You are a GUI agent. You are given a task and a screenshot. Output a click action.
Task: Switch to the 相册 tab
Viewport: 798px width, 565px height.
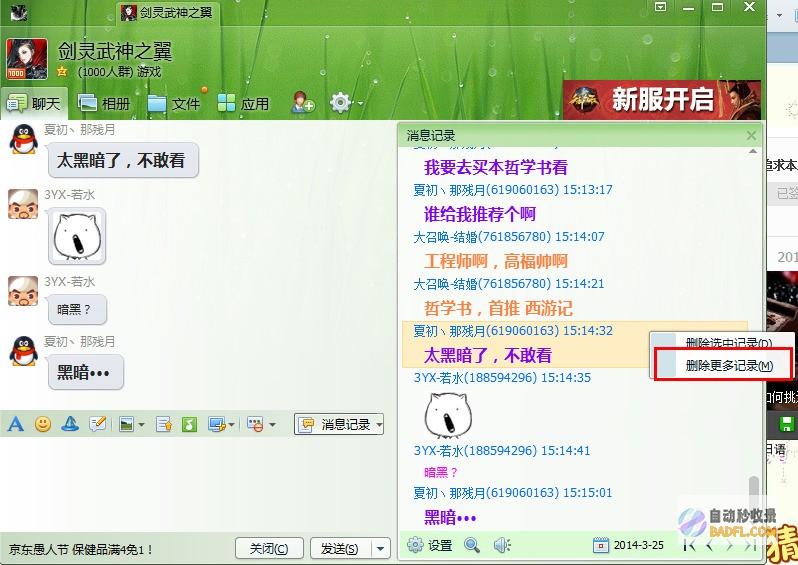pos(104,103)
